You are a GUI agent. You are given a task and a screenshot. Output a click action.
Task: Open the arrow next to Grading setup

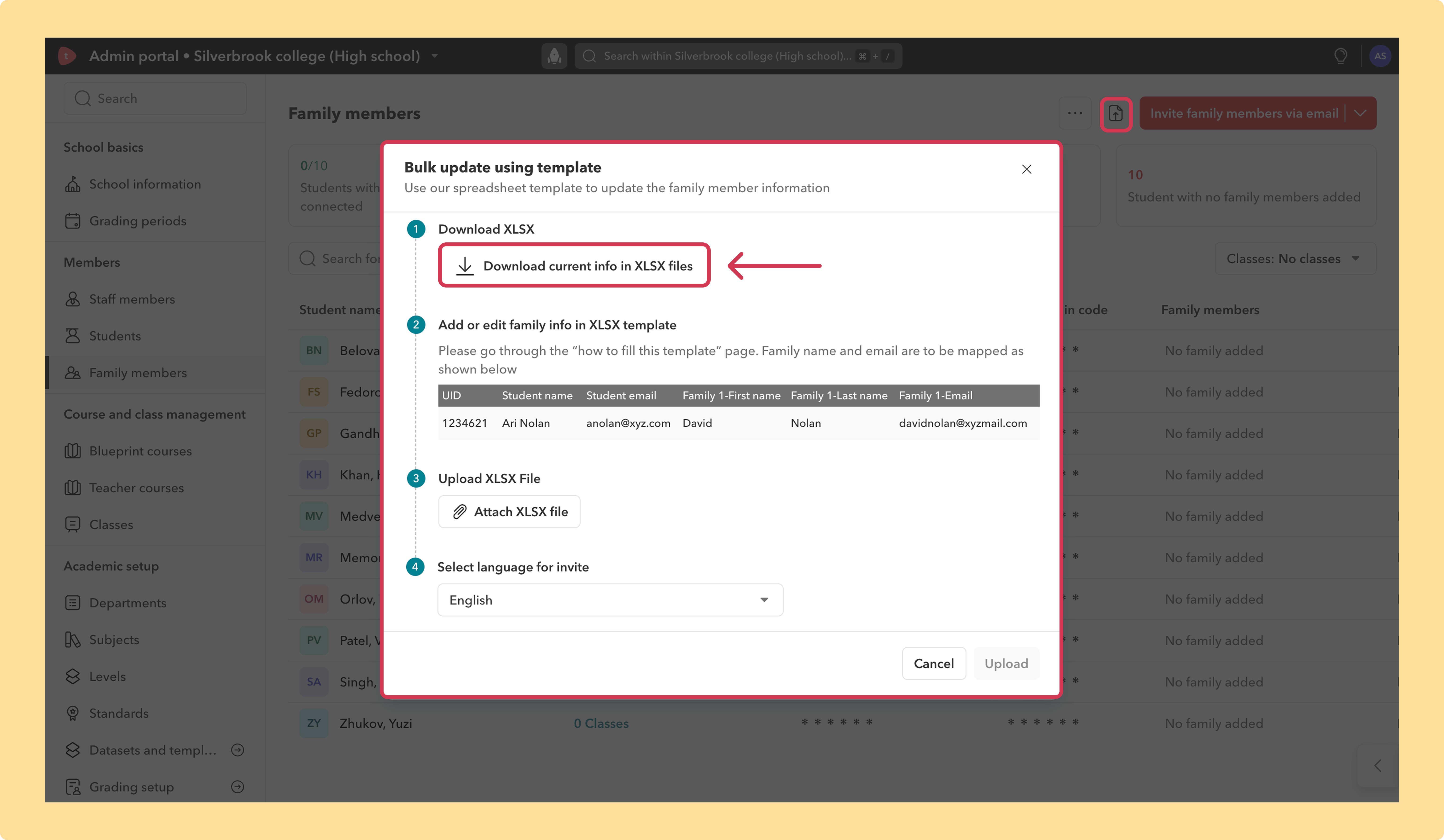(x=237, y=787)
